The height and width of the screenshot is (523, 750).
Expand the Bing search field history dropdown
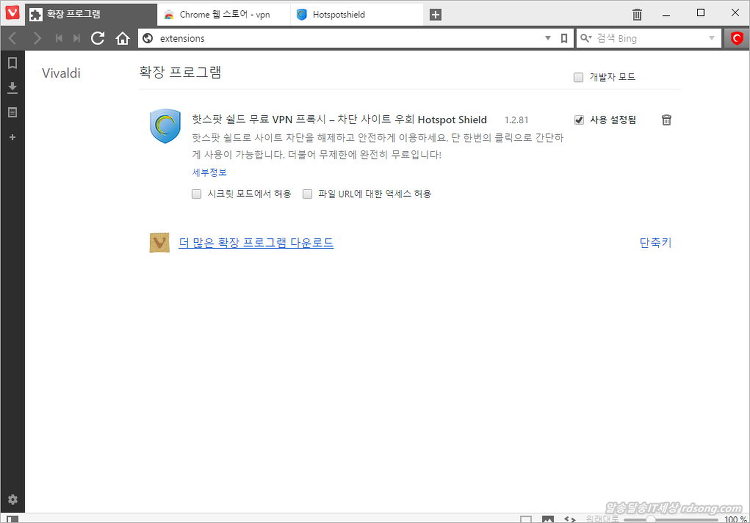click(711, 38)
